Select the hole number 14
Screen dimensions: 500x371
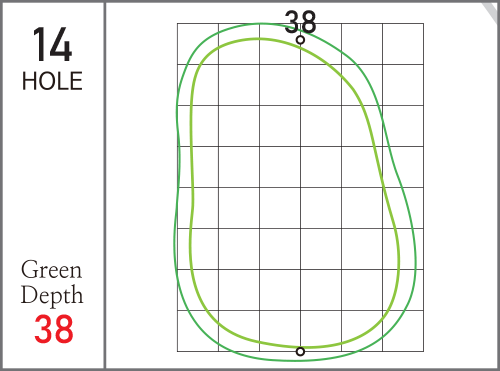(x=52, y=45)
